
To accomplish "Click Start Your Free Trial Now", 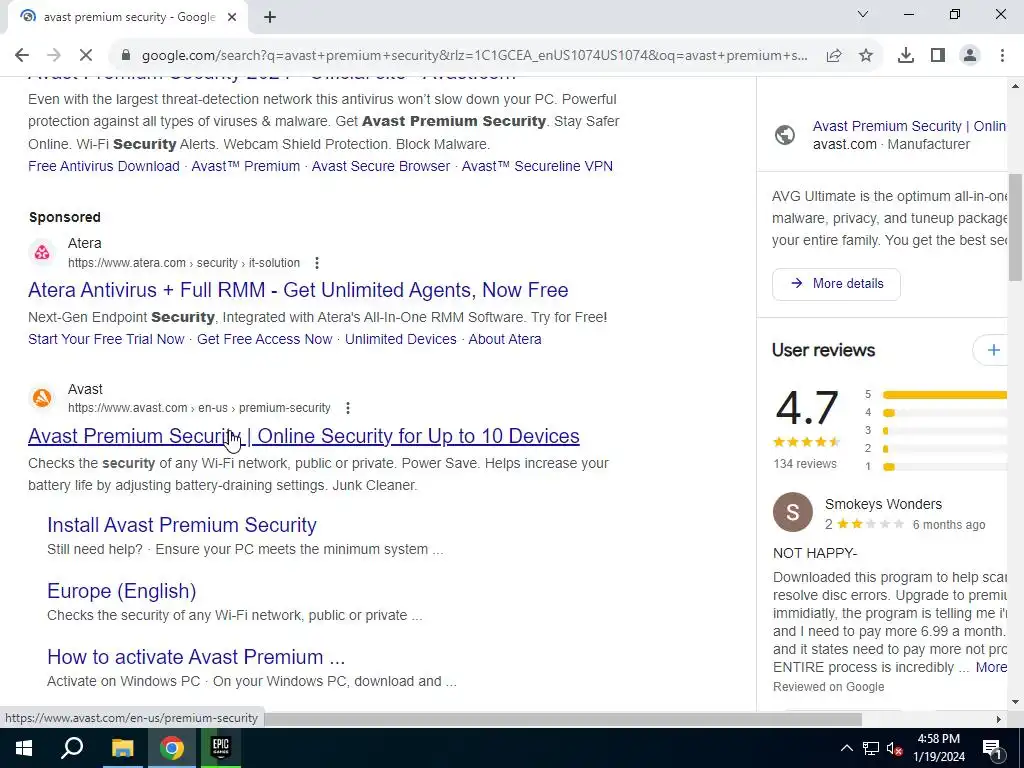I will pos(106,340).
